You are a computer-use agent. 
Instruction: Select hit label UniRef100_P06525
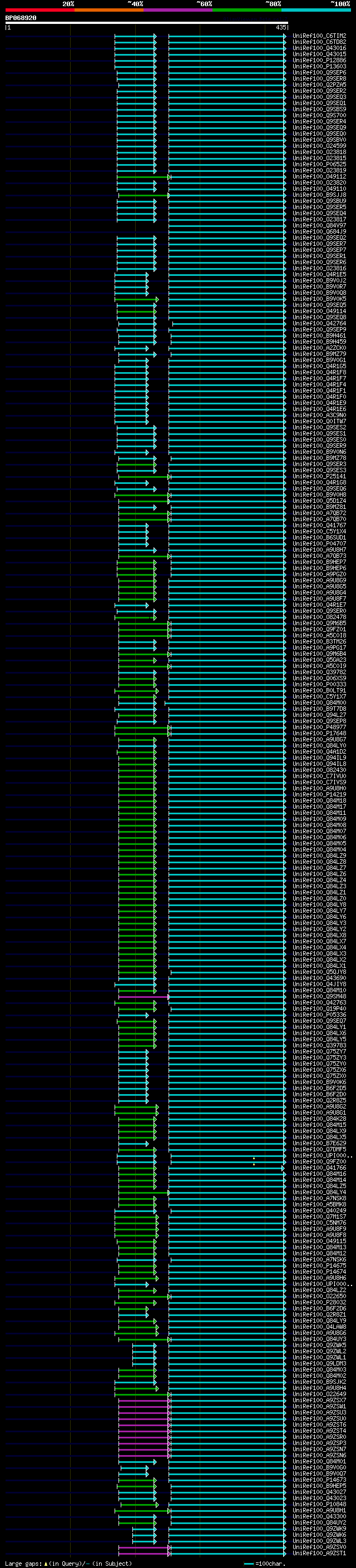[319, 164]
